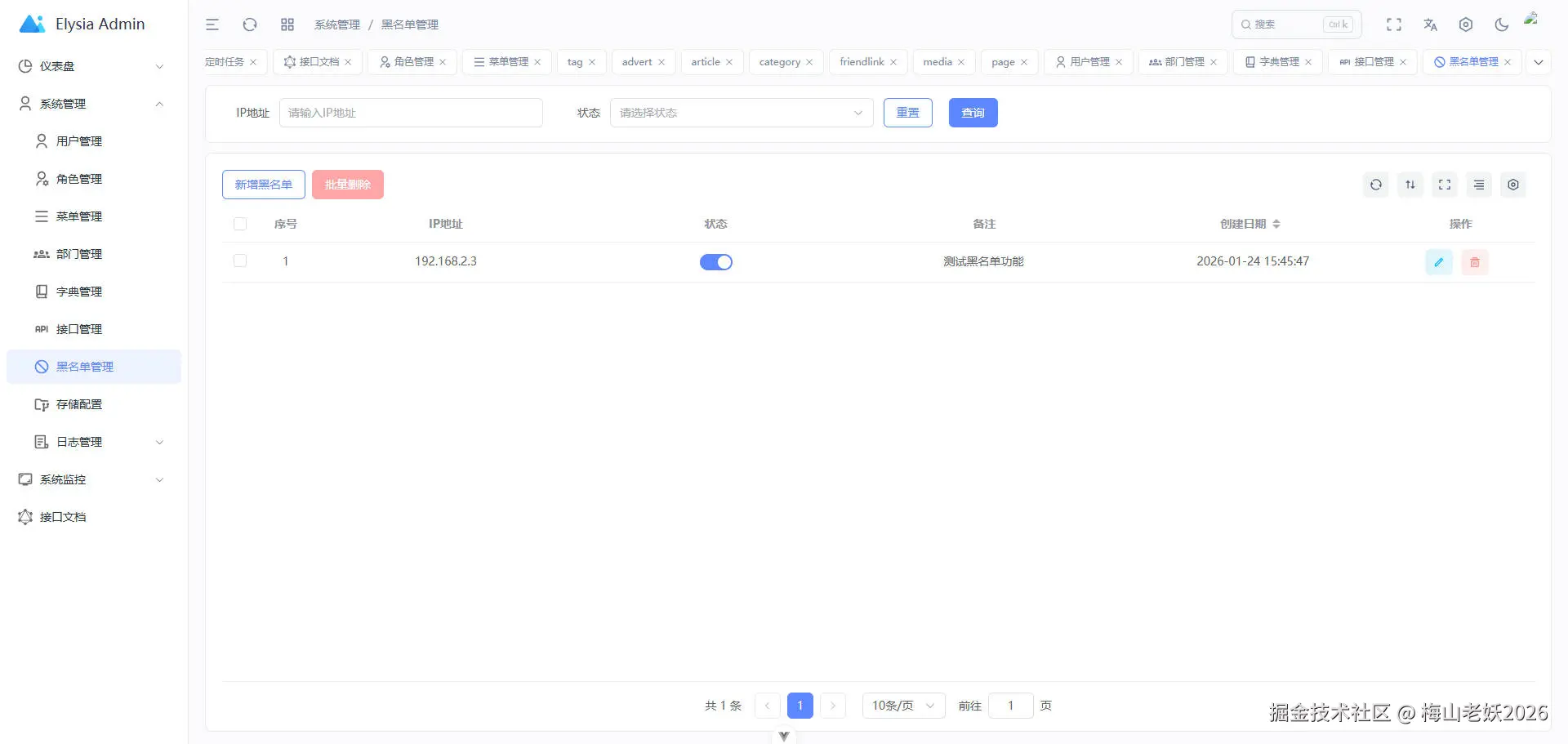Image resolution: width=1568 pixels, height=744 pixels.
Task: Click the collapse arrow at page bottom
Action: [784, 737]
